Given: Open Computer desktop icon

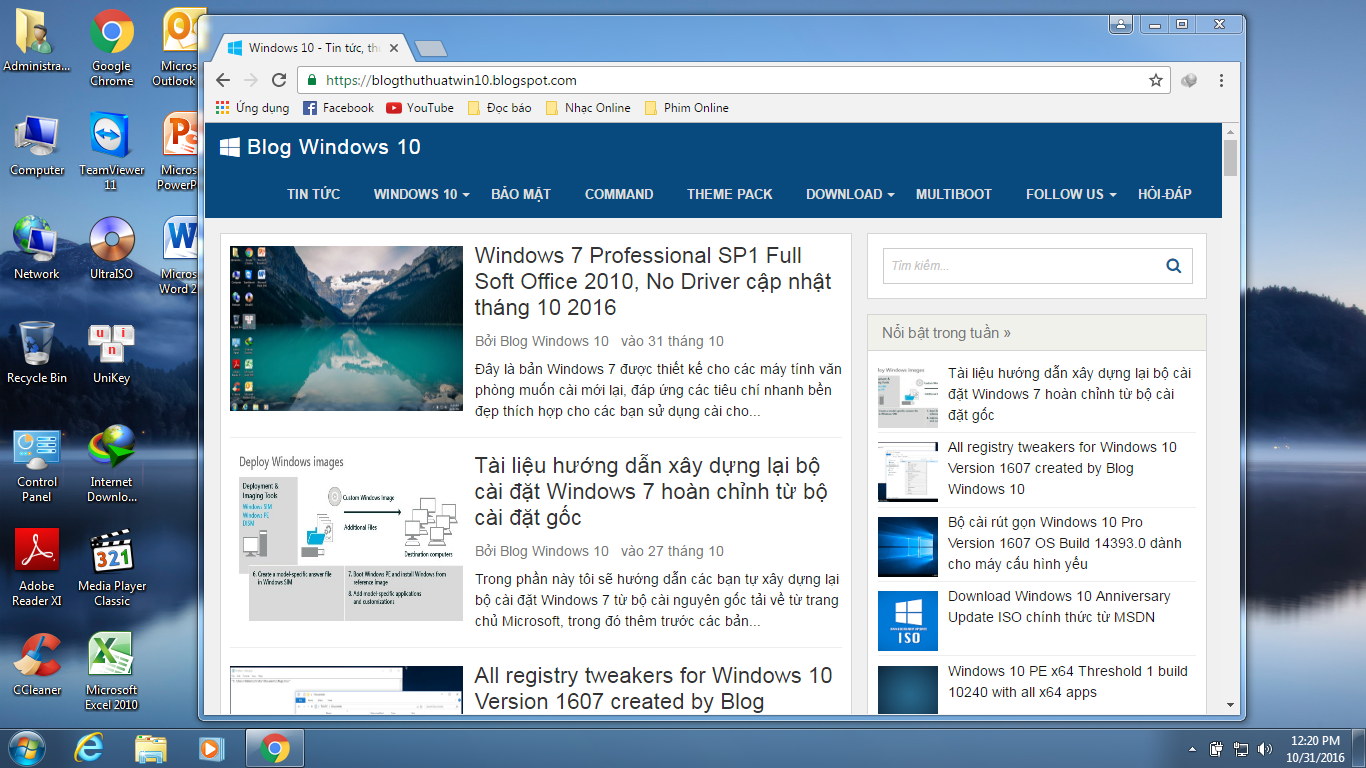Looking at the screenshot, I should [x=37, y=143].
